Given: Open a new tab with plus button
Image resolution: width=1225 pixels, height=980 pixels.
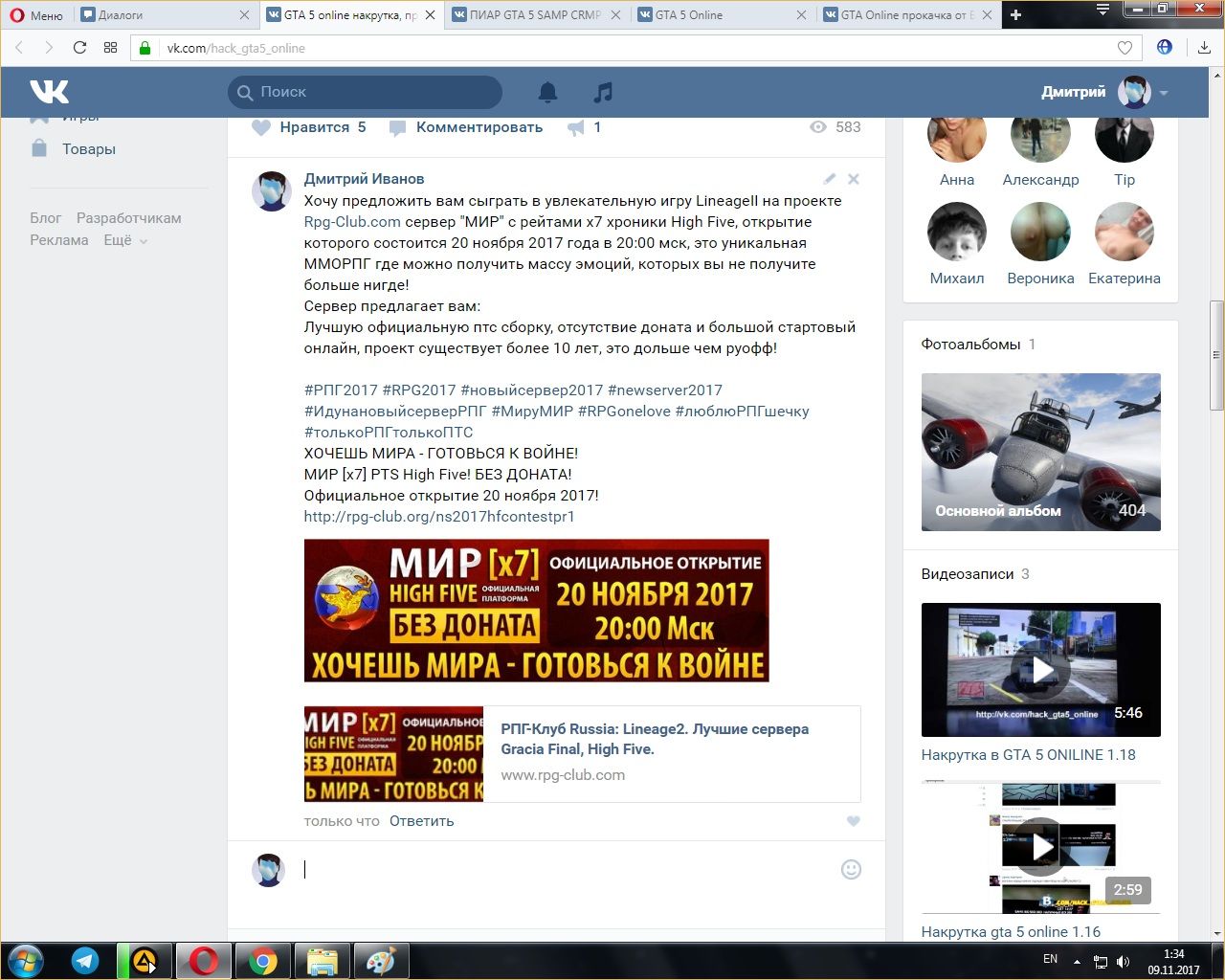Looking at the screenshot, I should (x=1015, y=14).
